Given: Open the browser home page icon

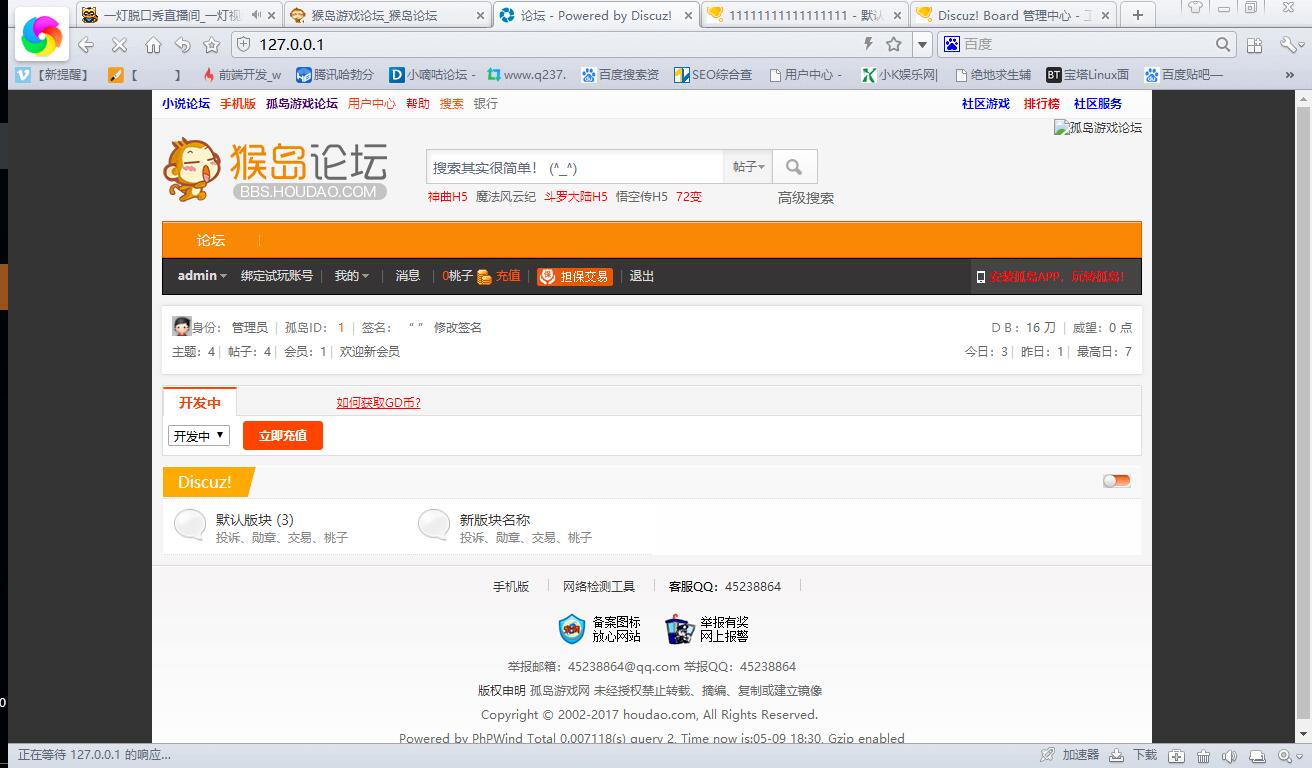Looking at the screenshot, I should (153, 45).
